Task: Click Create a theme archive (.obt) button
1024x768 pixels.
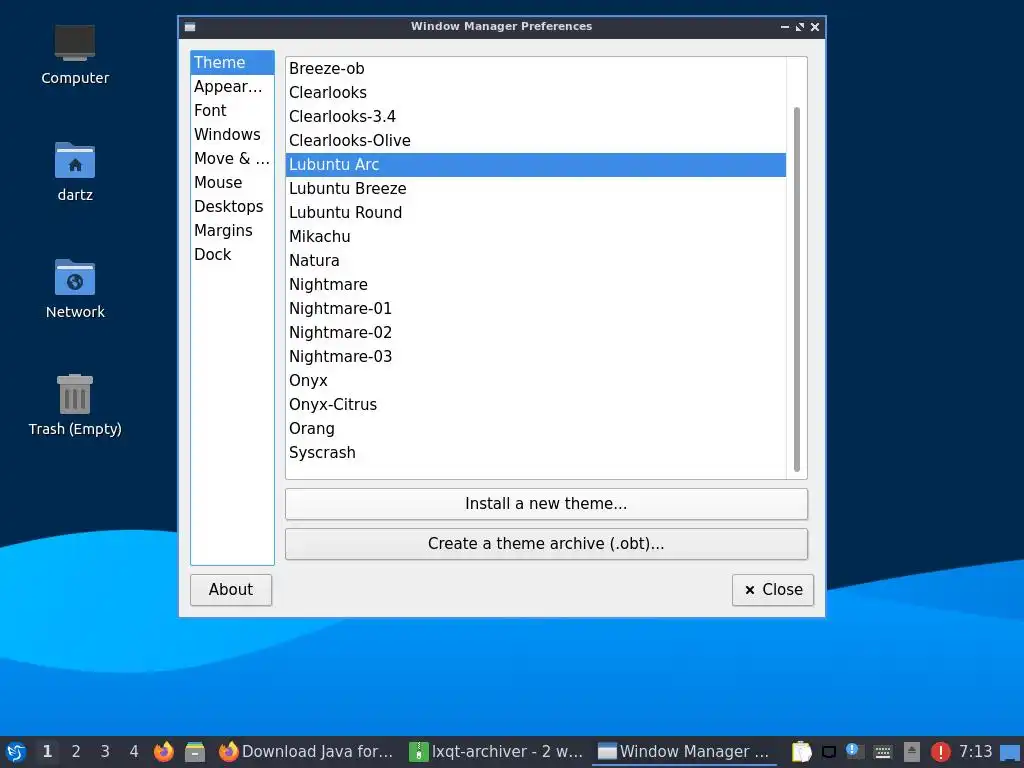Action: [546, 543]
